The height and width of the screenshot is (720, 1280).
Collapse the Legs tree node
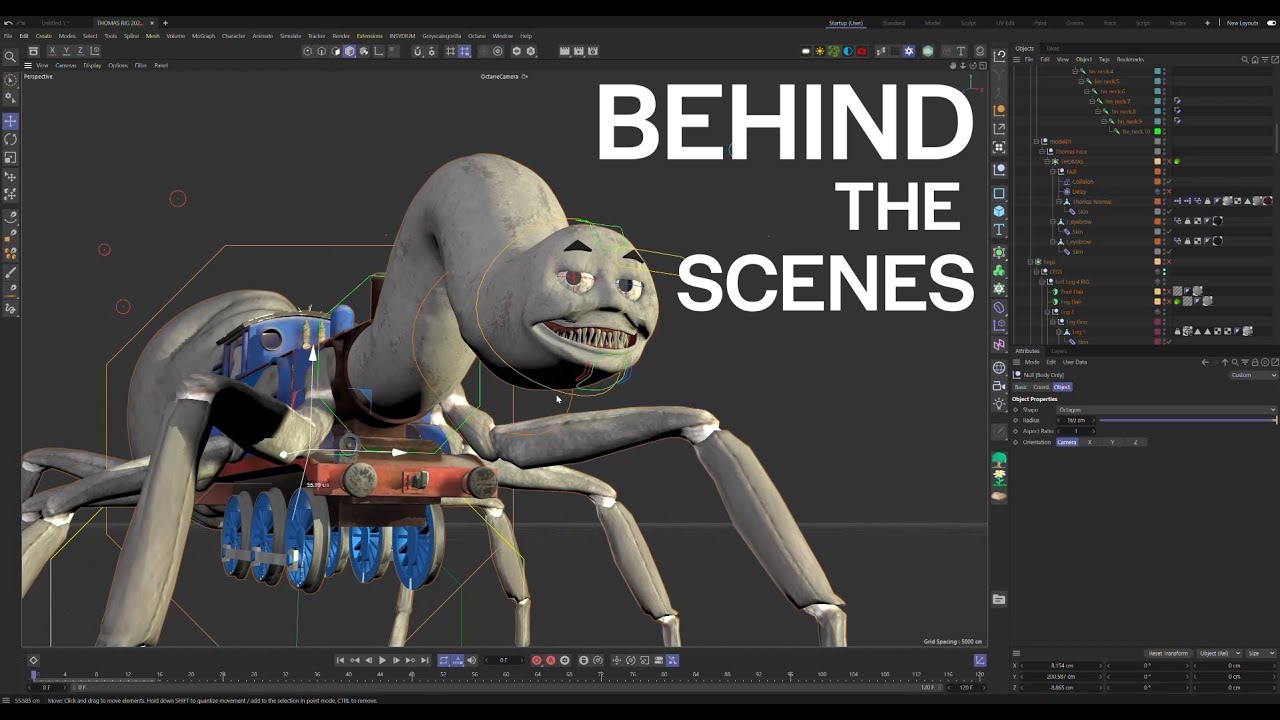pyautogui.click(x=1030, y=262)
